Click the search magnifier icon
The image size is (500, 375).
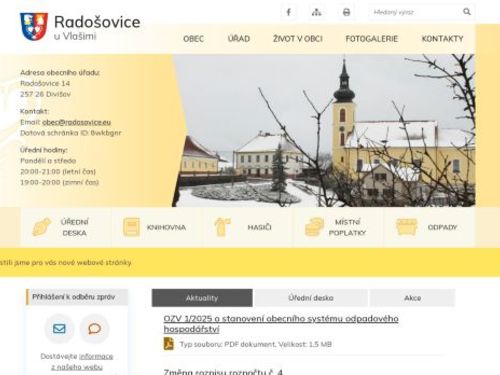[467, 12]
